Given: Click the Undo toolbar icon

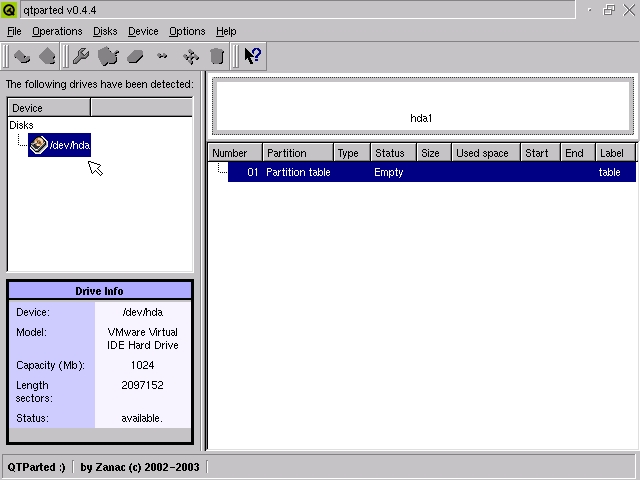Looking at the screenshot, I should pyautogui.click(x=22, y=56).
